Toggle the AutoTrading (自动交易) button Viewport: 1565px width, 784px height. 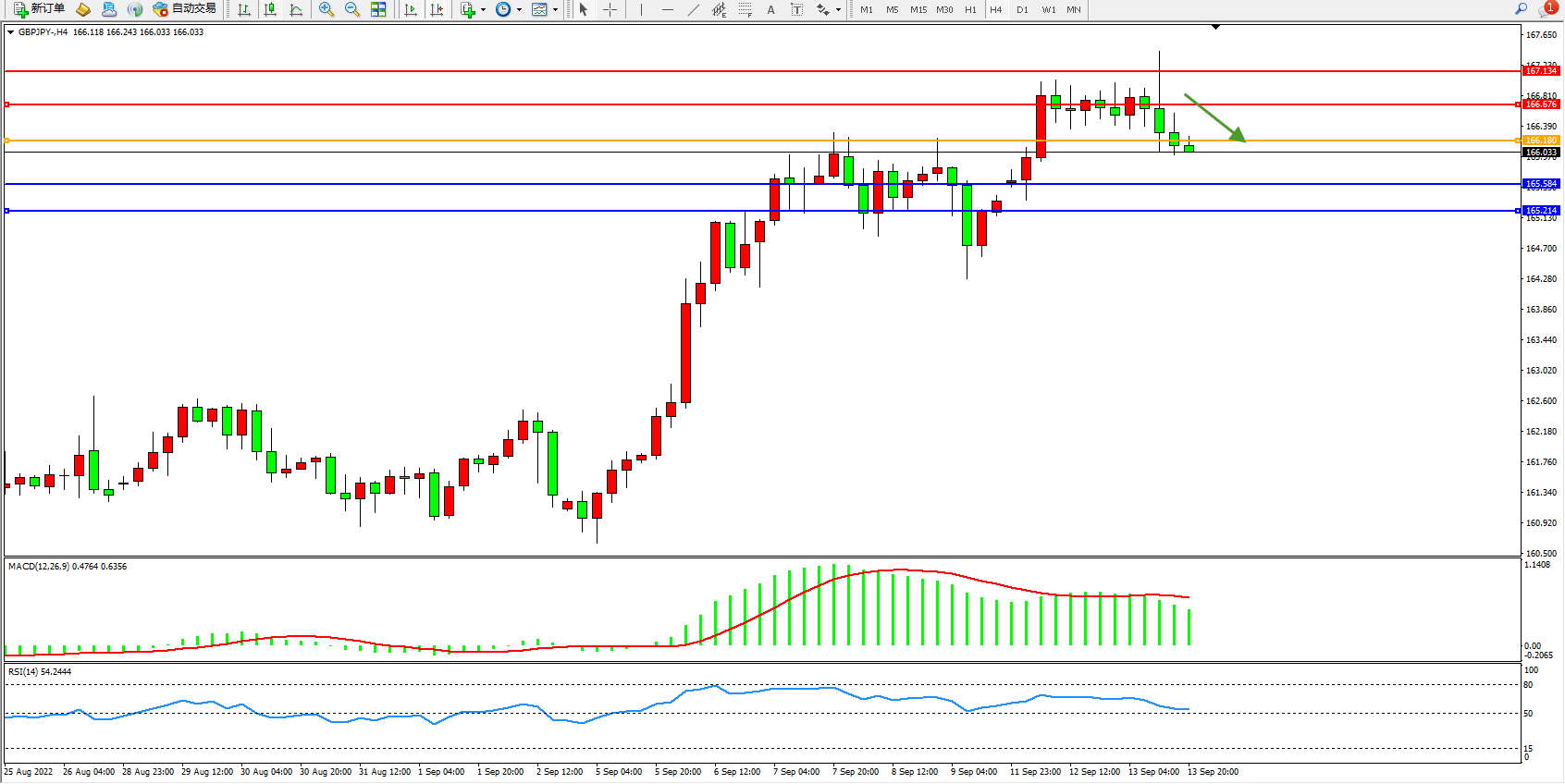click(x=185, y=9)
